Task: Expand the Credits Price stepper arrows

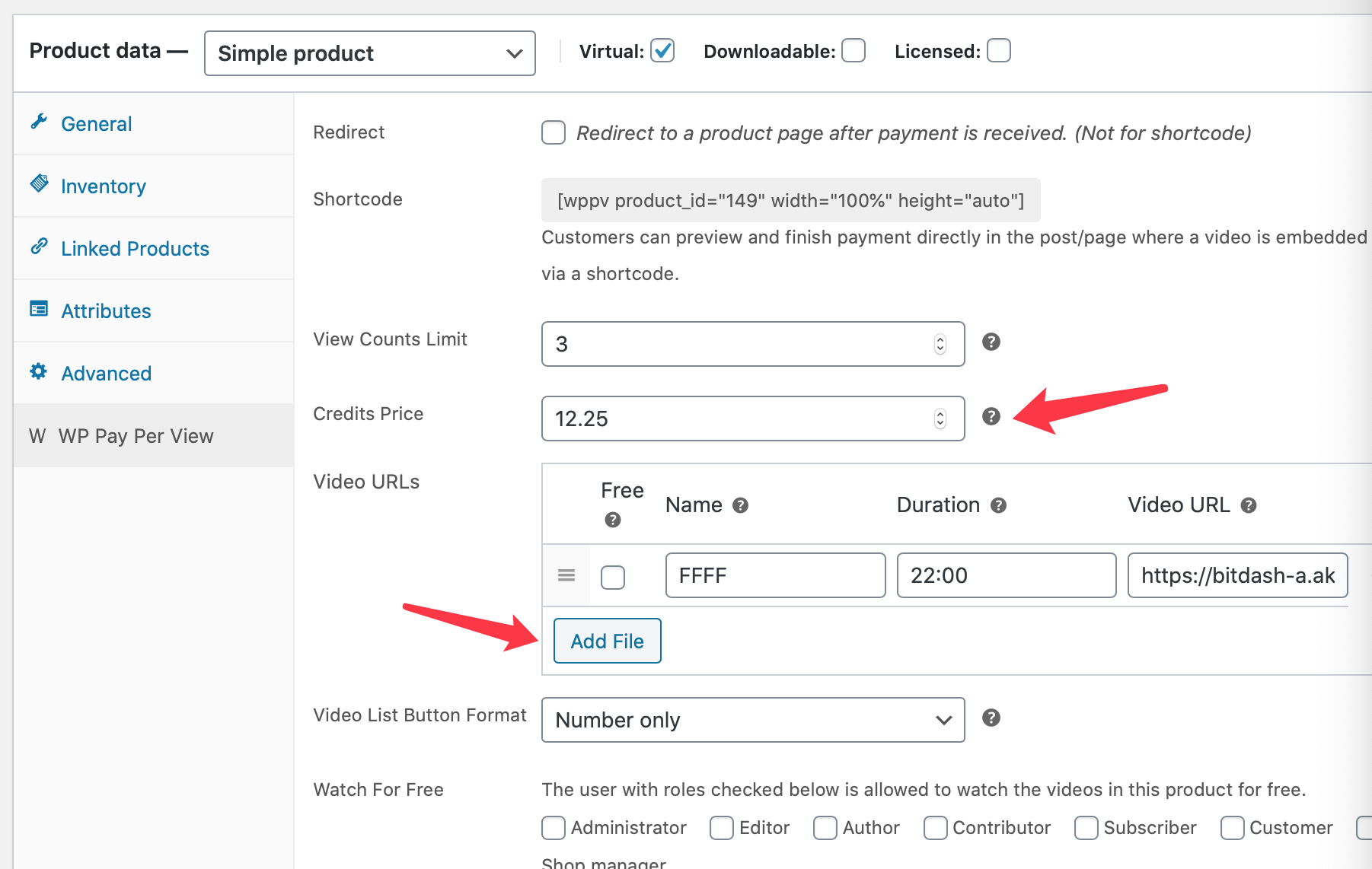Action: pyautogui.click(x=942, y=418)
